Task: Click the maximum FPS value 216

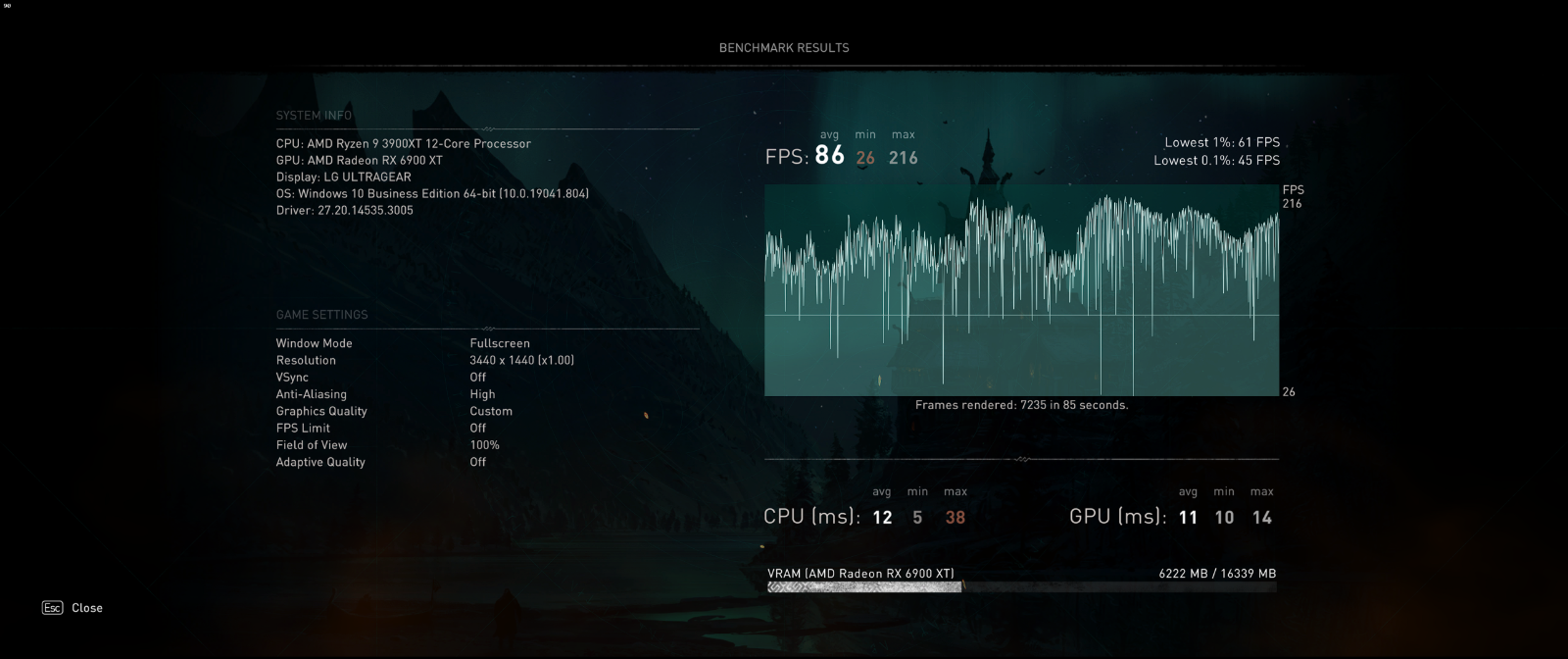Action: pyautogui.click(x=904, y=158)
